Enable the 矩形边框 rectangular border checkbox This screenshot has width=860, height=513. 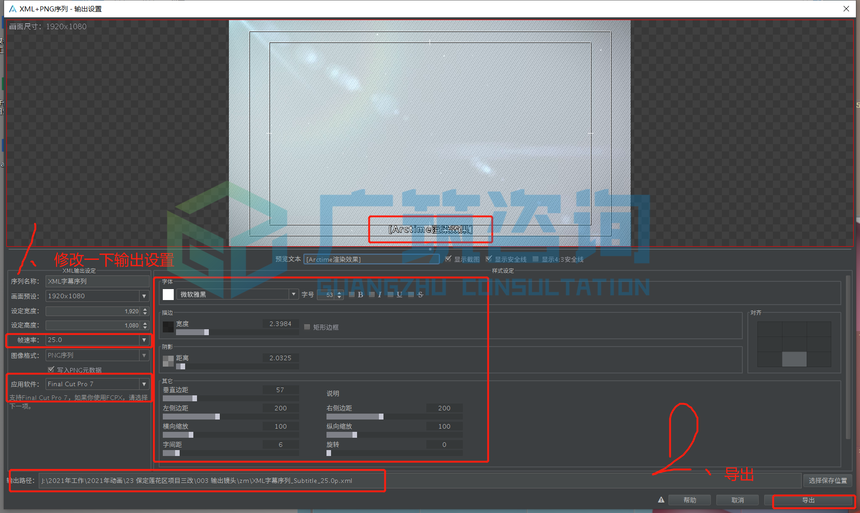(307, 327)
